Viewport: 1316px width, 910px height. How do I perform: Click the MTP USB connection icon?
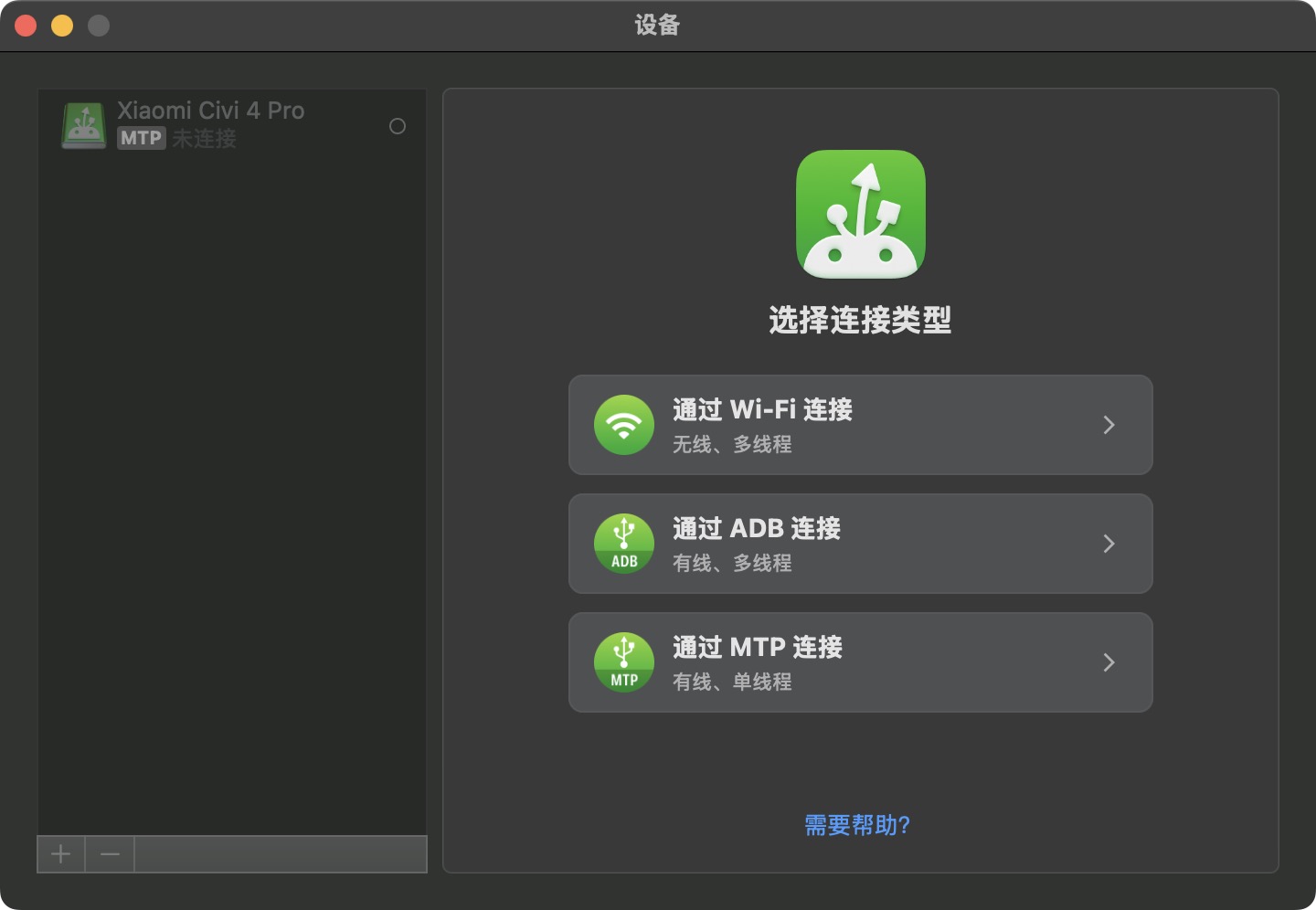pyautogui.click(x=624, y=661)
